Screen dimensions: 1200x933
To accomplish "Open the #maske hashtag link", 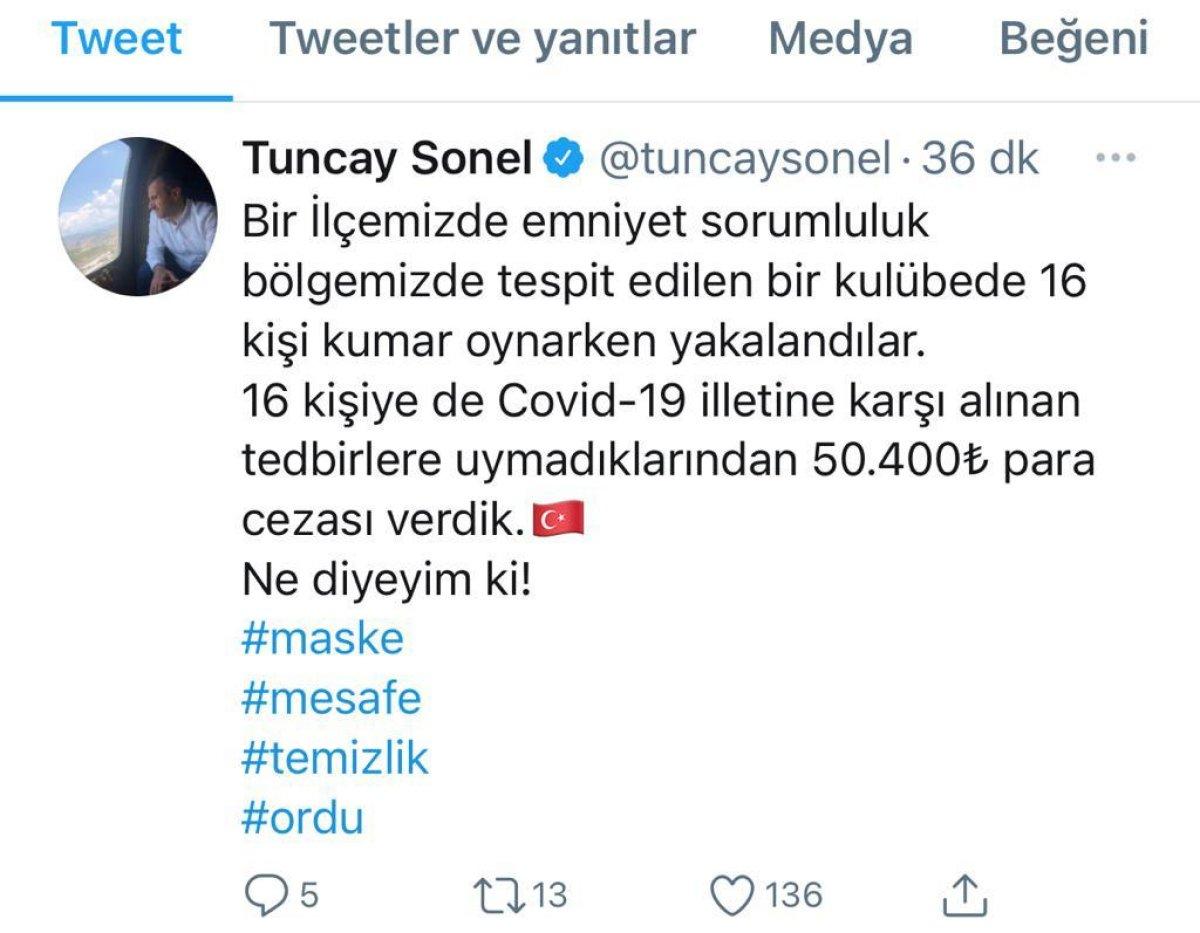I will pyautogui.click(x=322, y=637).
